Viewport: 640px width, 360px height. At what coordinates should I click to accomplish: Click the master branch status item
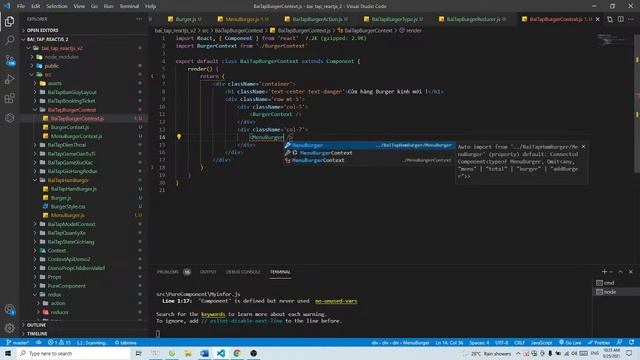point(18,342)
